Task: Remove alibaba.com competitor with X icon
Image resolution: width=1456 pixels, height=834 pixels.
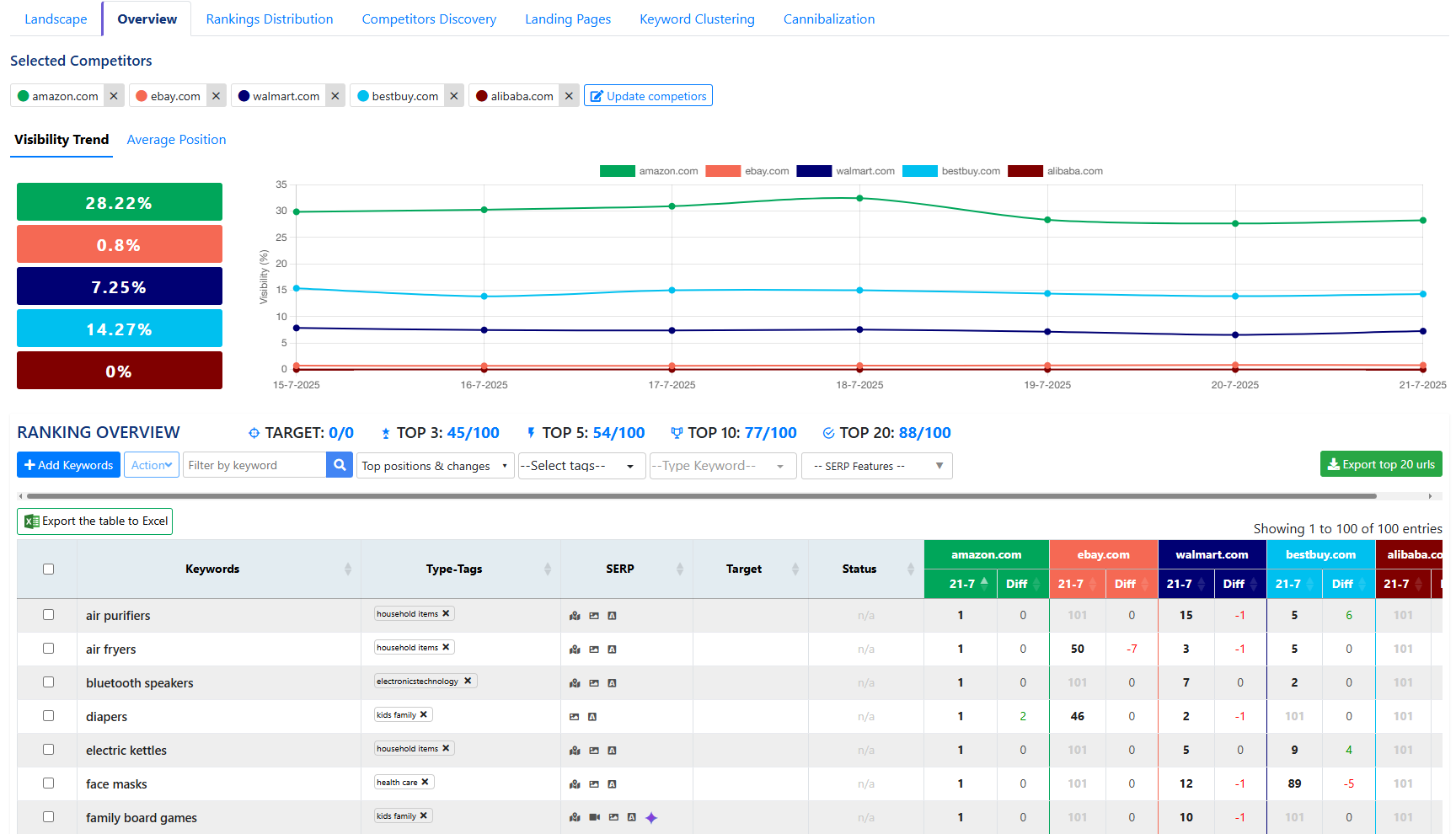Action: 569,96
